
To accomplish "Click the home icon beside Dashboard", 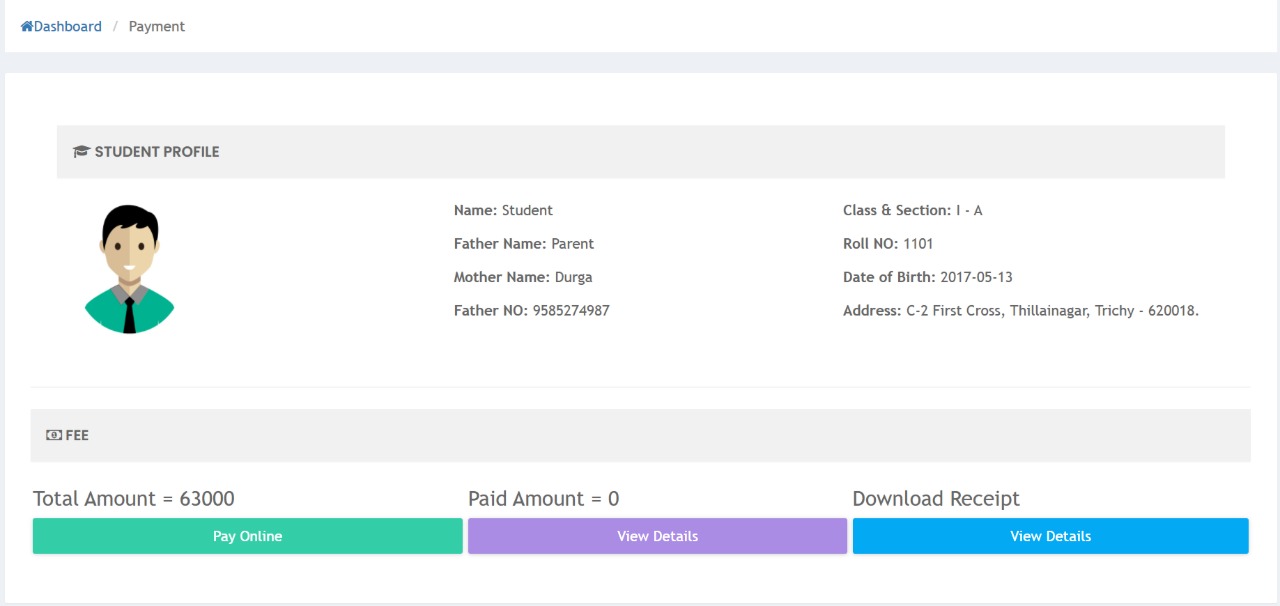I will click(x=27, y=27).
